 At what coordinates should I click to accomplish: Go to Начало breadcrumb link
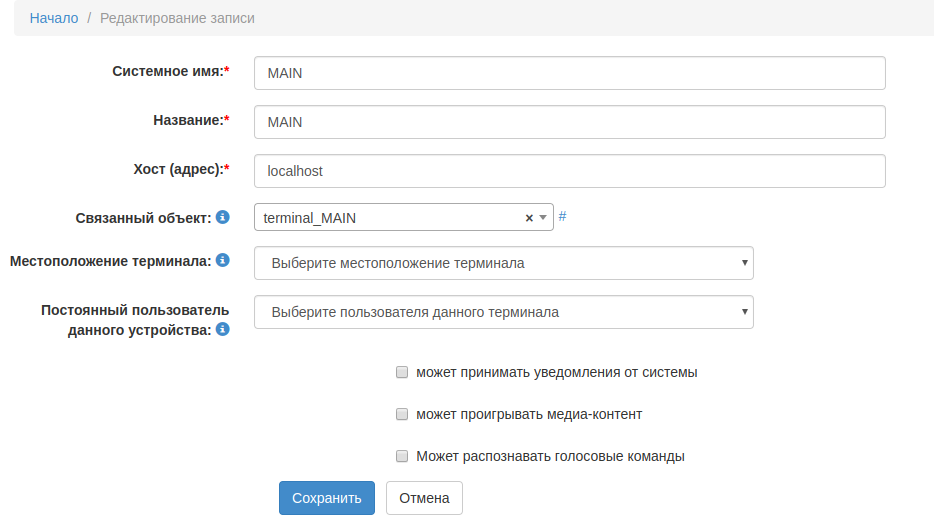(x=54, y=18)
